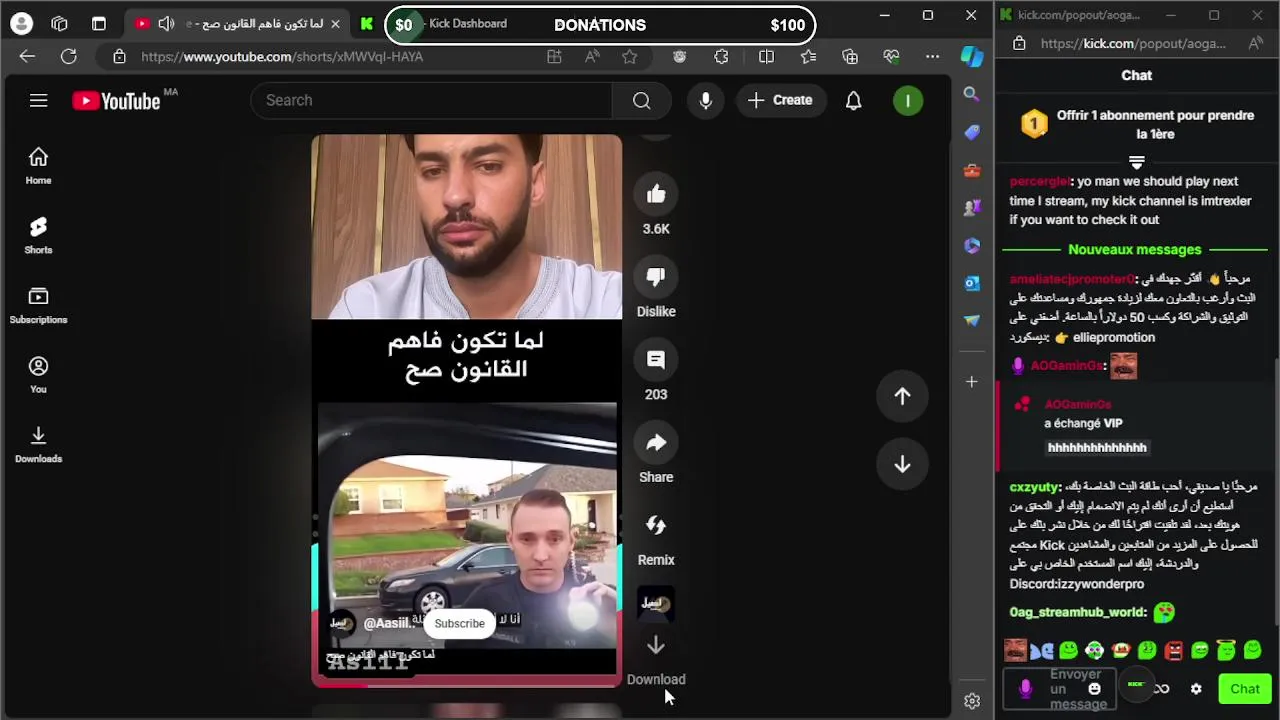This screenshot has width=1280, height=720.
Task: Like the YouTube Short (3.6K)
Action: 656,194
